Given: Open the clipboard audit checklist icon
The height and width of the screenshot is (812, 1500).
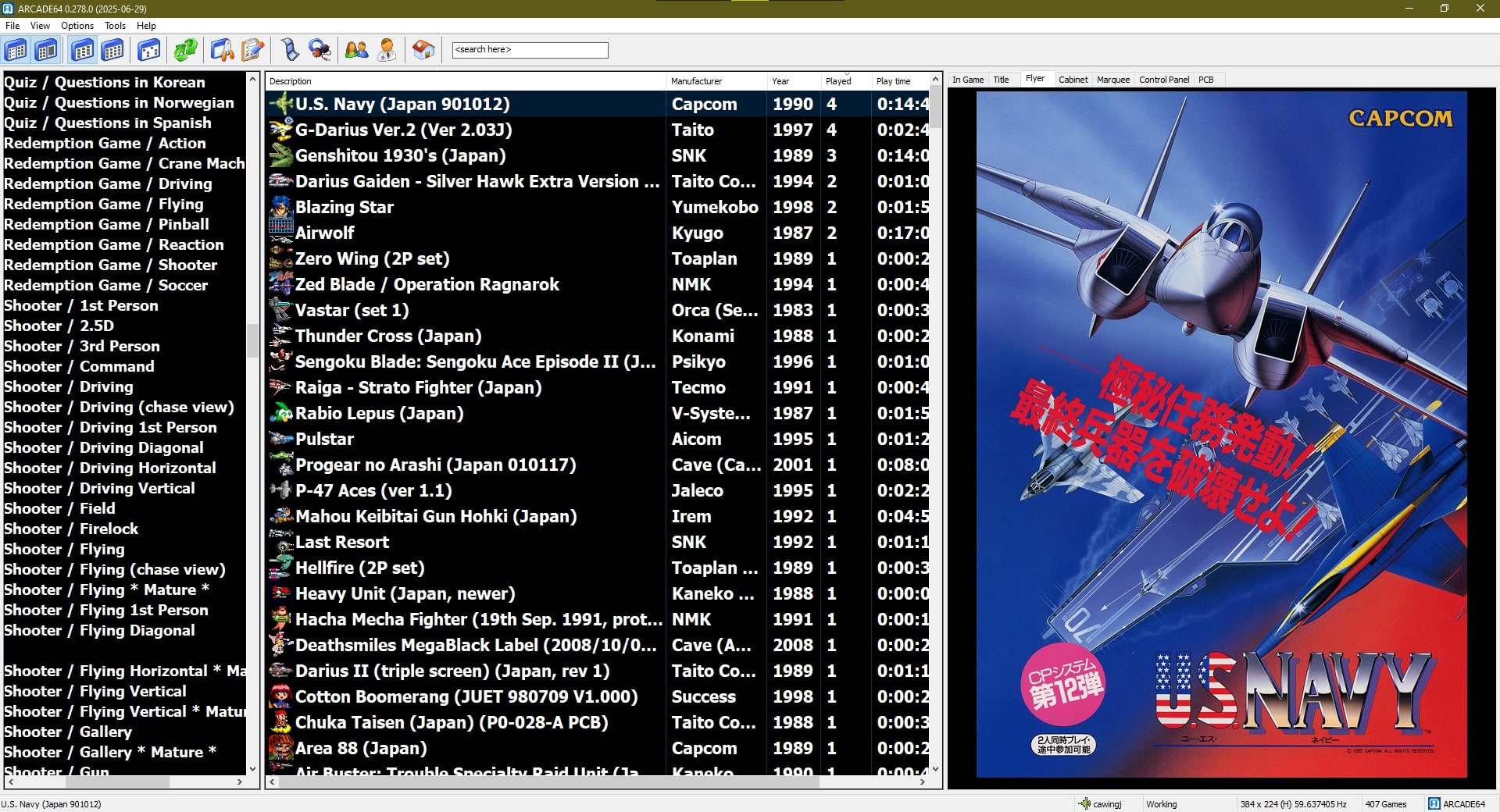Looking at the screenshot, I should coord(252,51).
